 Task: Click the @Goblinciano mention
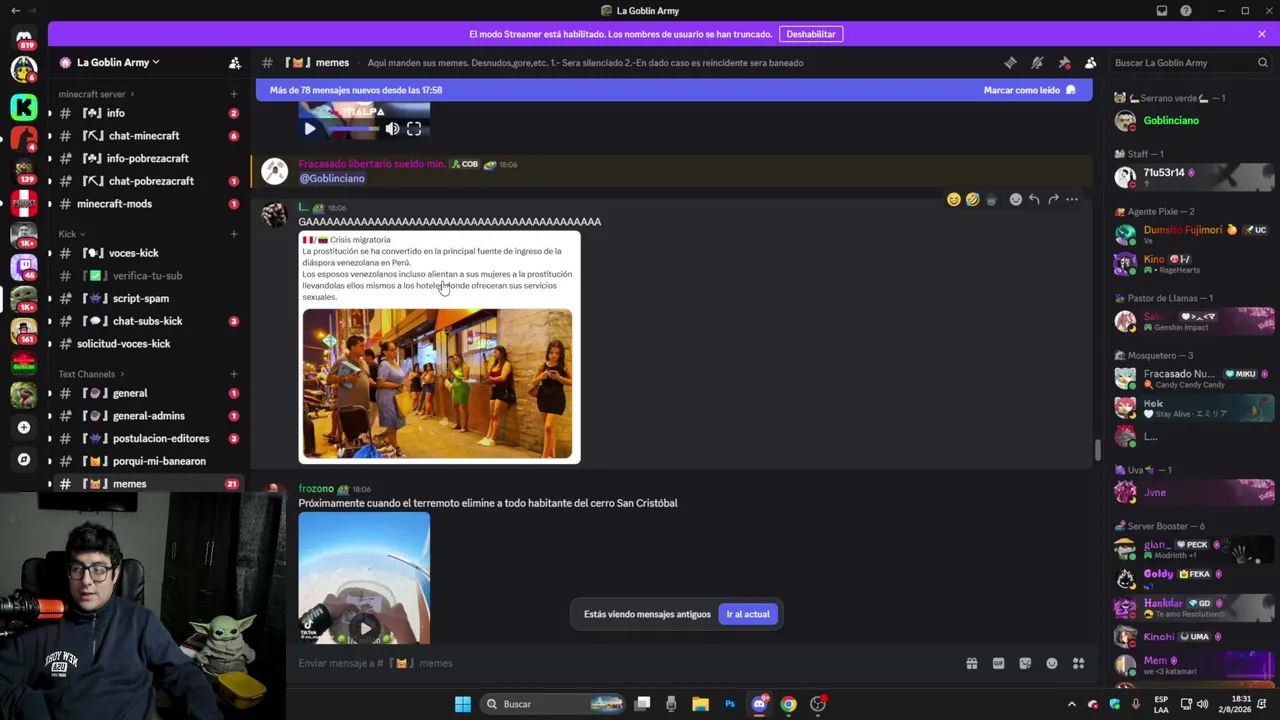tap(332, 178)
